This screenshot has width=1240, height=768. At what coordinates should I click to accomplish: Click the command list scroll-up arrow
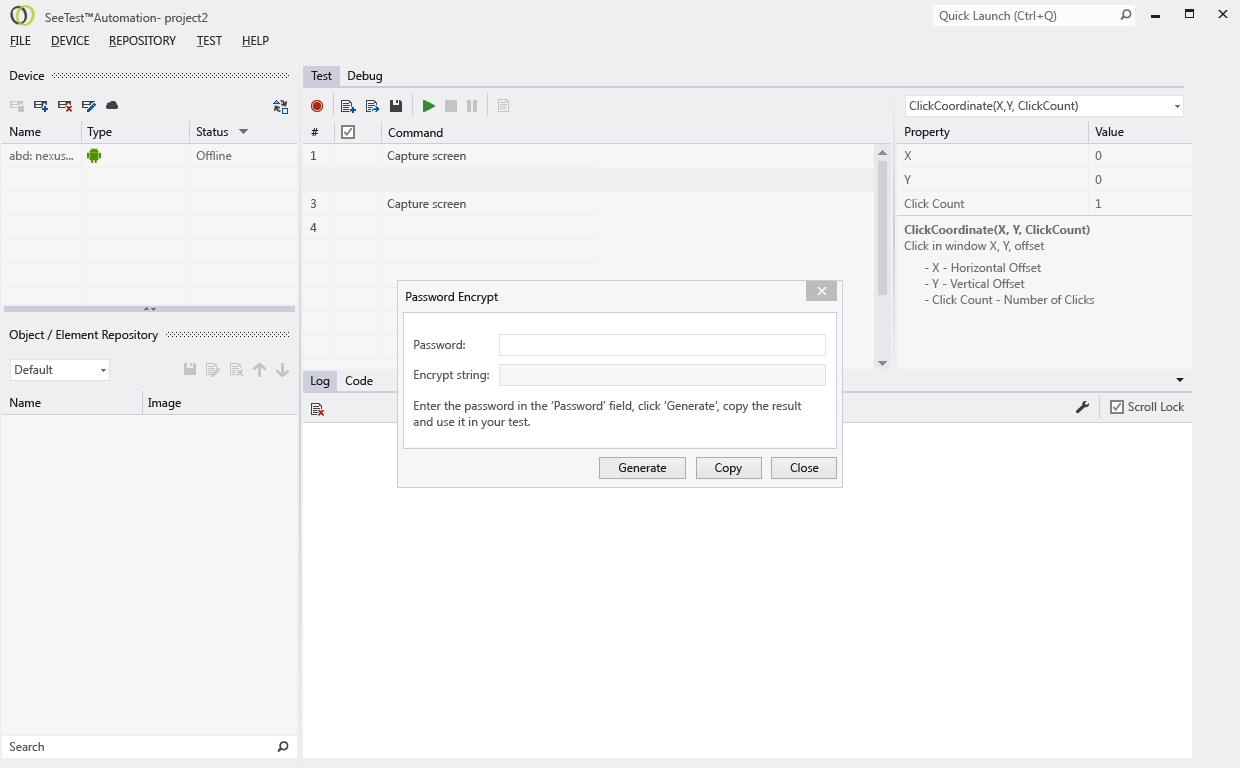(x=882, y=152)
